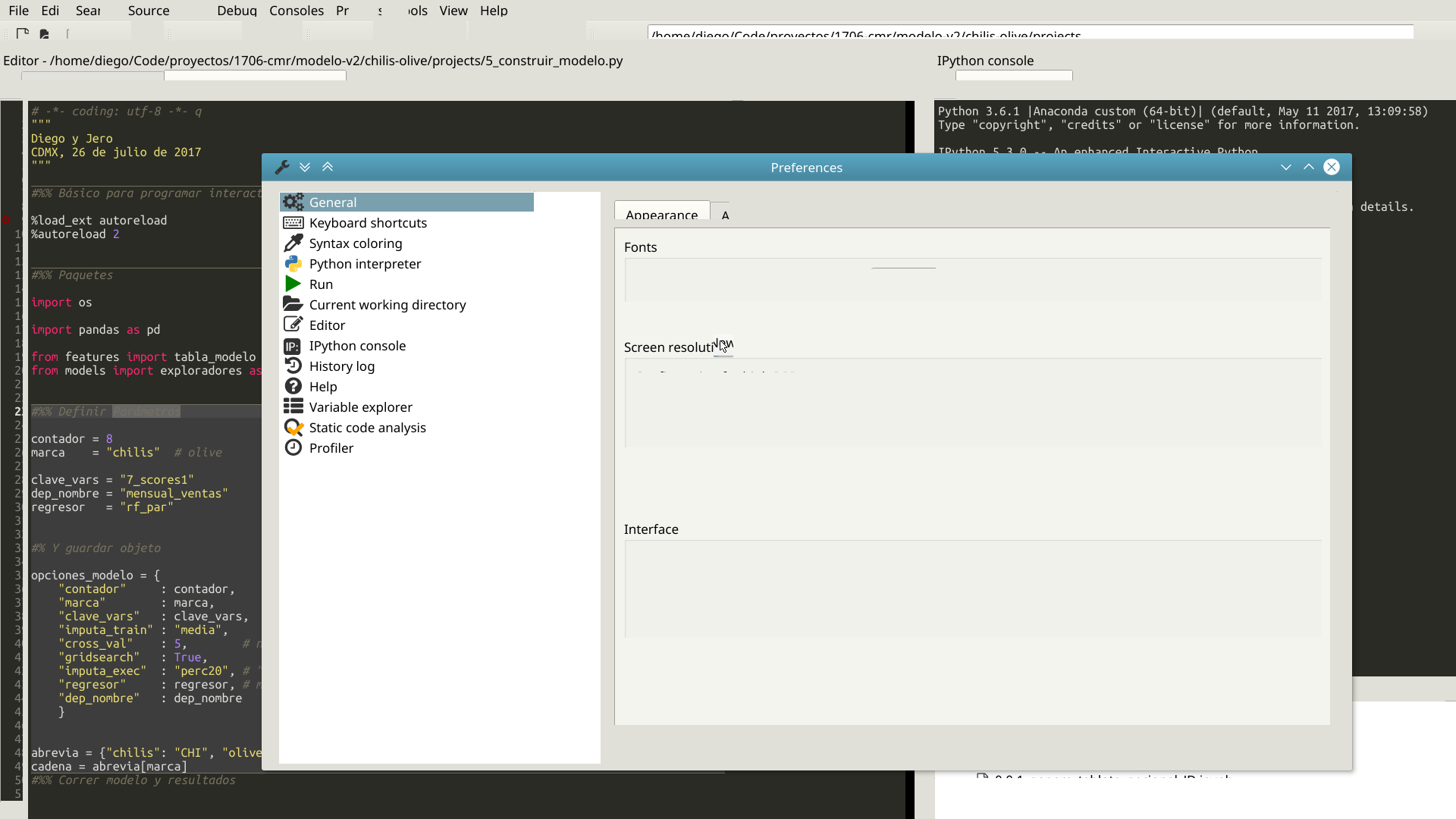Image resolution: width=1456 pixels, height=819 pixels.
Task: Click the Python interpreter snake icon
Action: pos(293,264)
